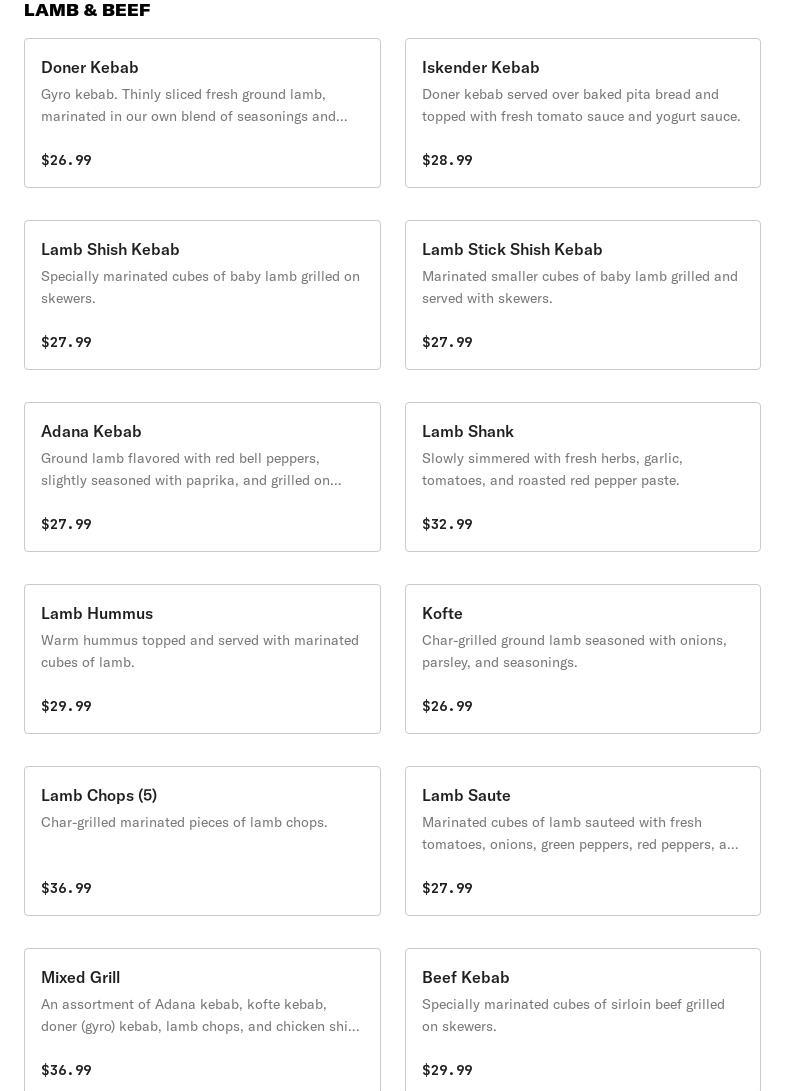785x1091 pixels.
Task: Click the Kofte menu item
Action: [582, 659]
